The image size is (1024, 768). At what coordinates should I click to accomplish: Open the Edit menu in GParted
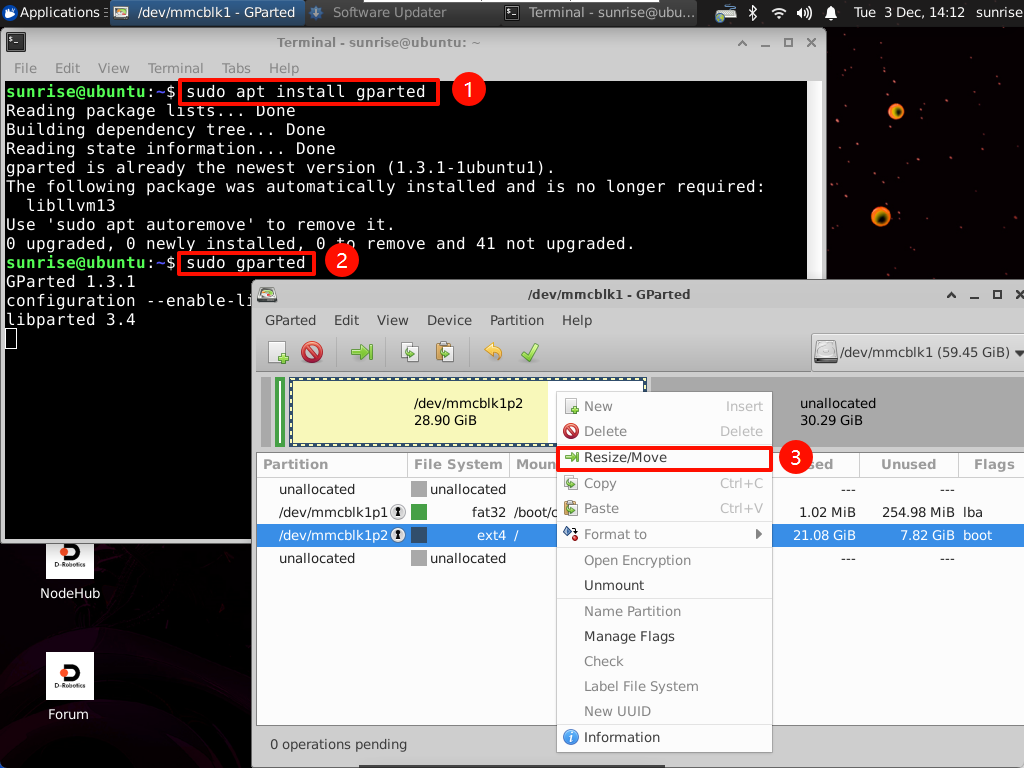pyautogui.click(x=347, y=321)
